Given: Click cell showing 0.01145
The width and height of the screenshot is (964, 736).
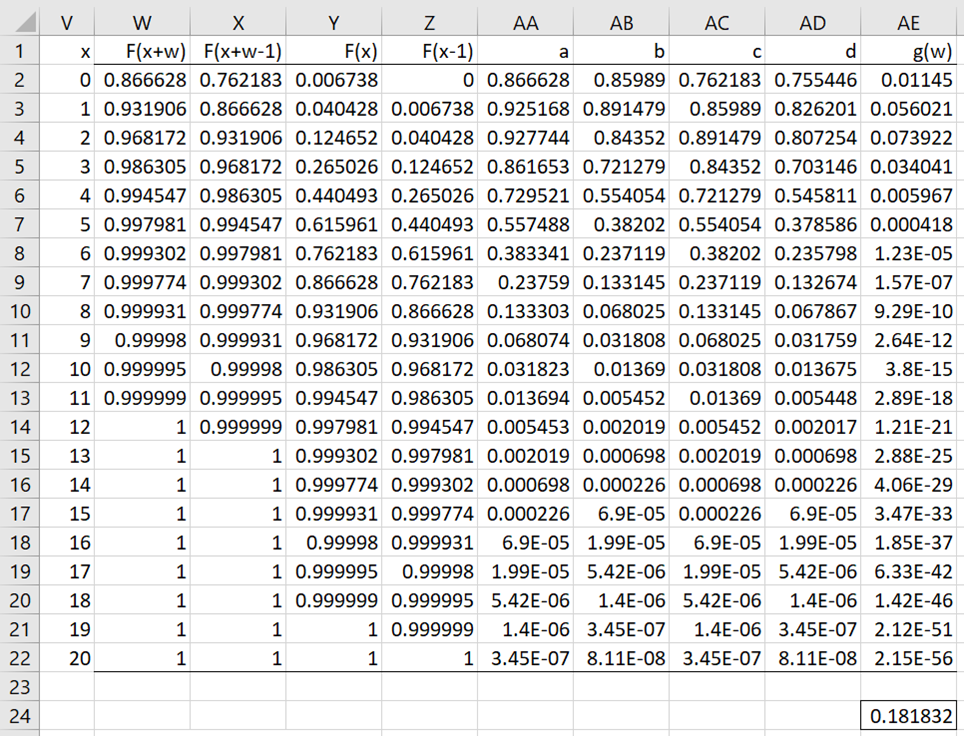Looking at the screenshot, I should [909, 80].
